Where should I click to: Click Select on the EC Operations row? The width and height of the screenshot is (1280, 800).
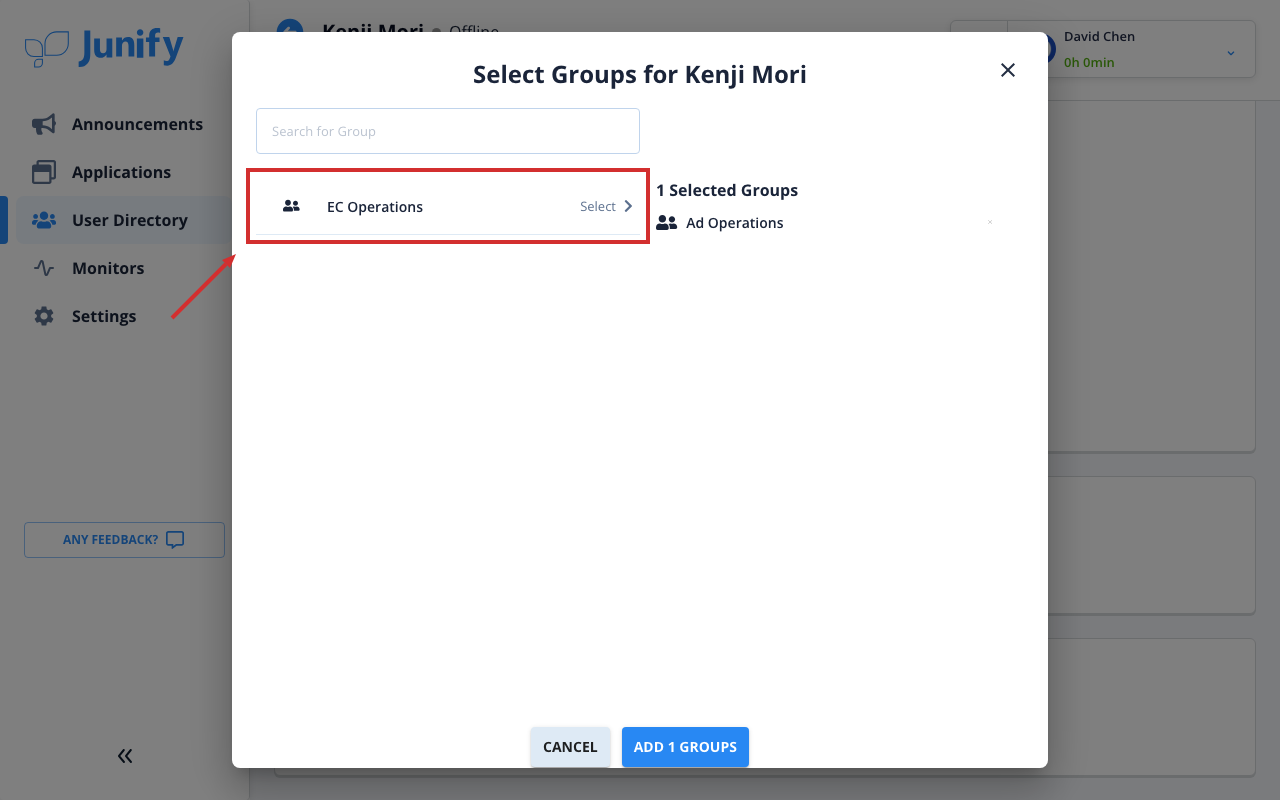[598, 206]
